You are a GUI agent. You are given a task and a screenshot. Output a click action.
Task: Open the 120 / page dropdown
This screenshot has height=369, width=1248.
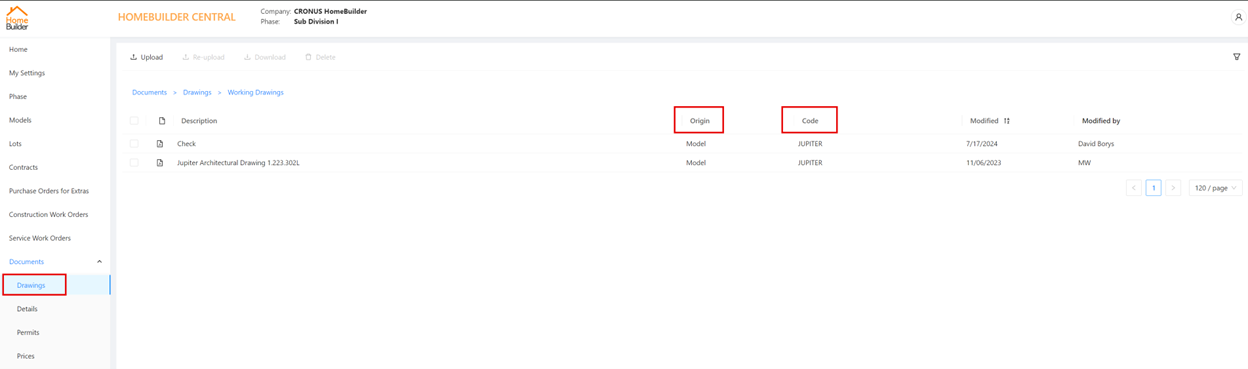click(x=1215, y=188)
